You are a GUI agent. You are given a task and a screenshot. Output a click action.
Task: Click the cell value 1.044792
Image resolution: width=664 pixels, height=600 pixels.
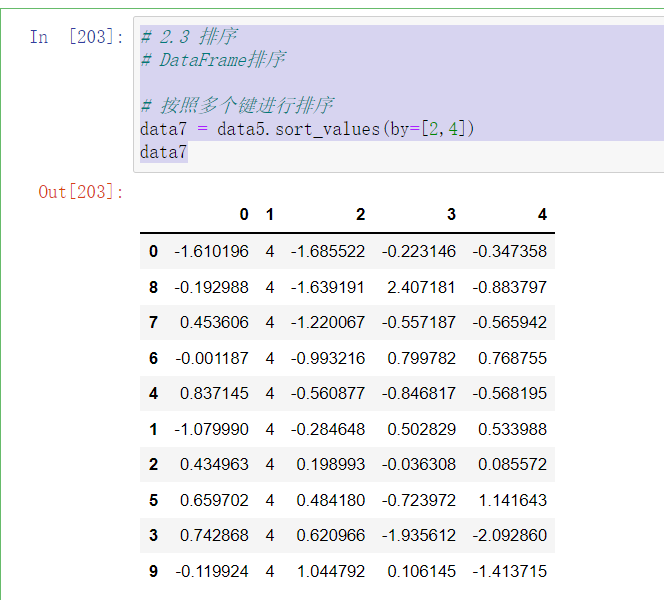[x=331, y=571]
